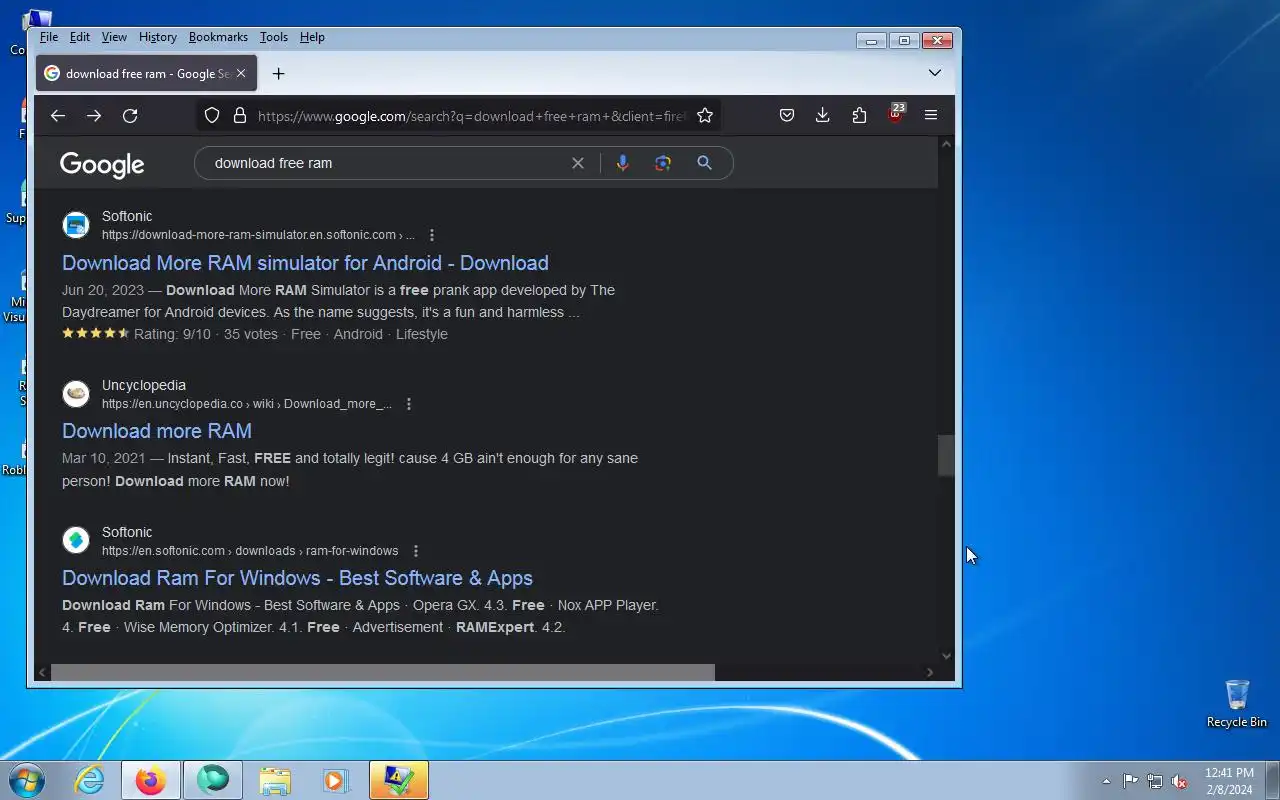The image size is (1280, 800).
Task: Go forward to next page
Action: tap(94, 116)
